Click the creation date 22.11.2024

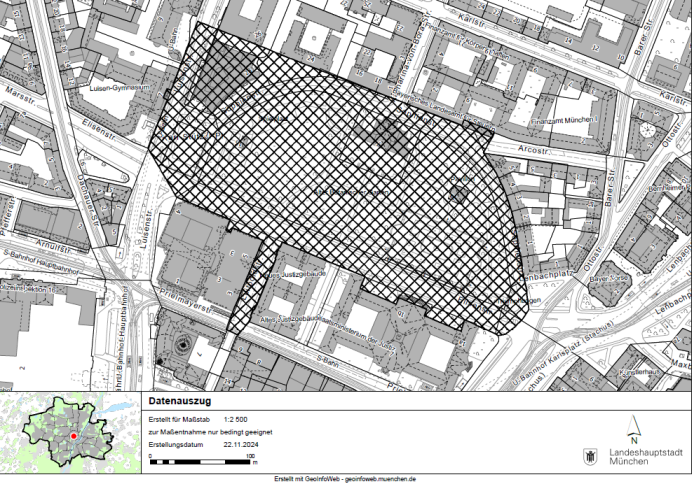[x=242, y=443]
